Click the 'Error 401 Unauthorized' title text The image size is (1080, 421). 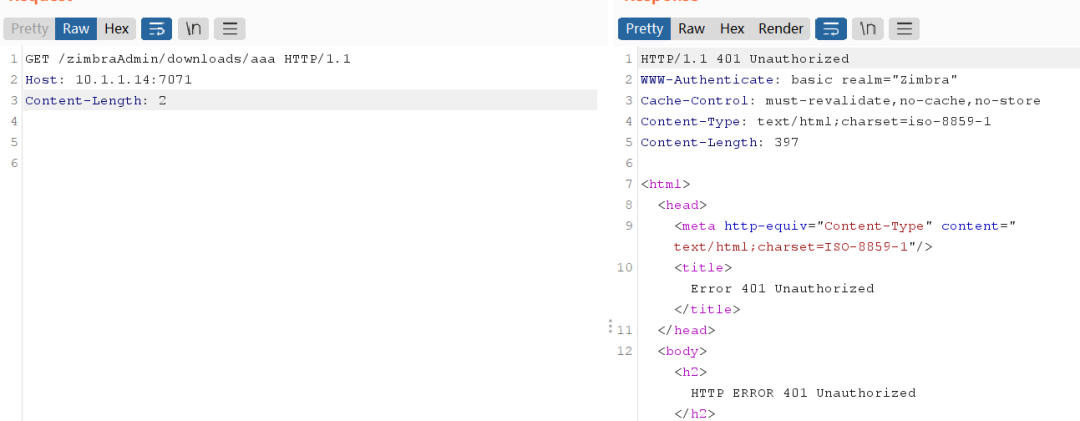(x=782, y=289)
